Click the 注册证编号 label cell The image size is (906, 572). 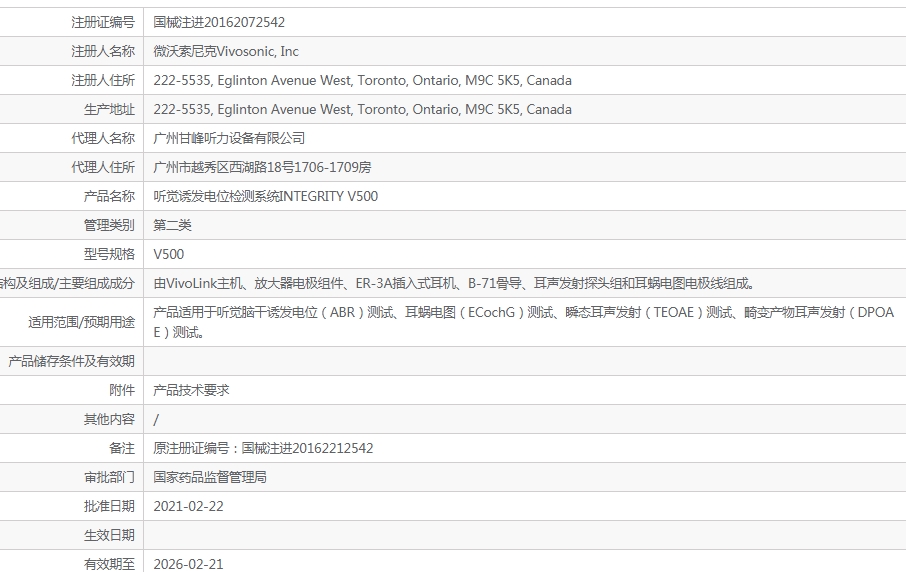pos(103,23)
